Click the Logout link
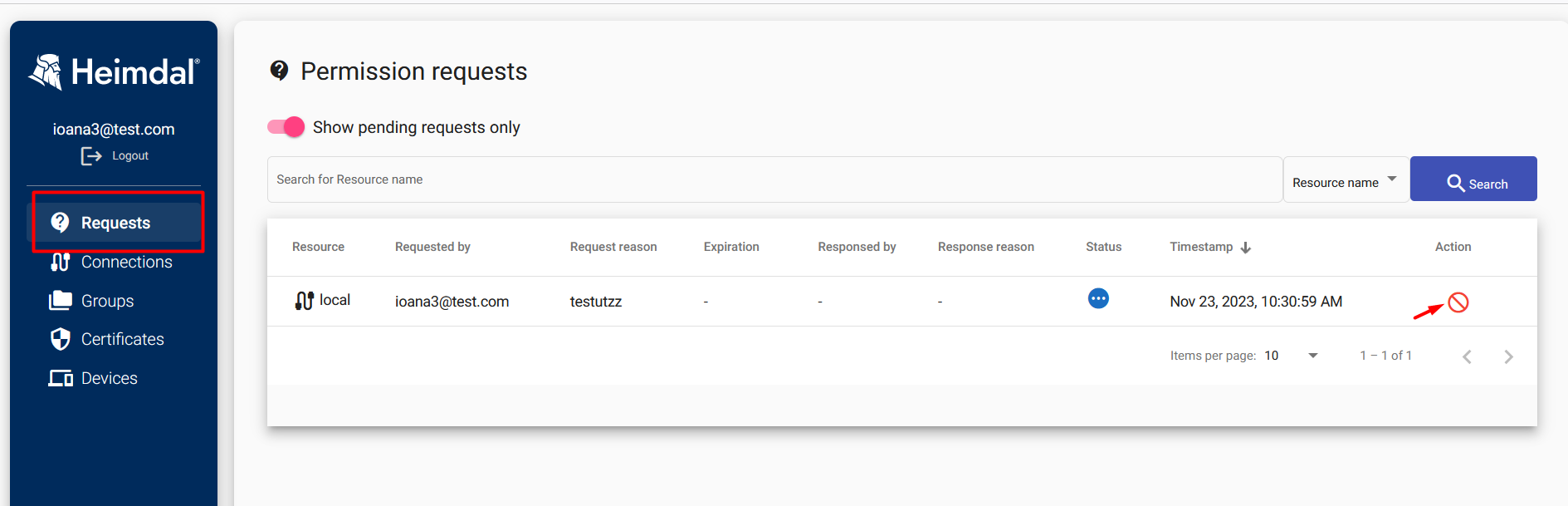This screenshot has width=1568, height=506. click(x=130, y=155)
